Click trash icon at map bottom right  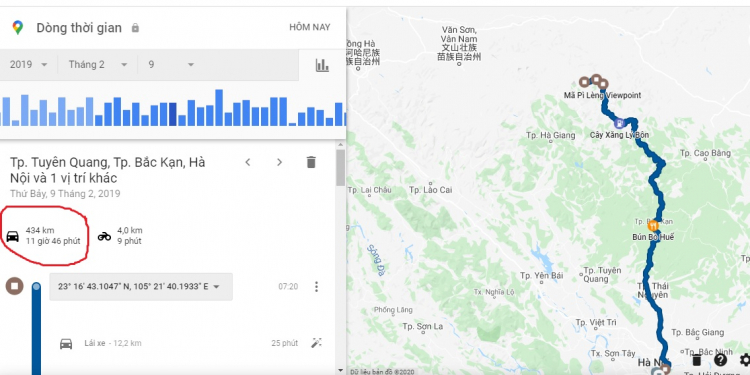point(697,360)
